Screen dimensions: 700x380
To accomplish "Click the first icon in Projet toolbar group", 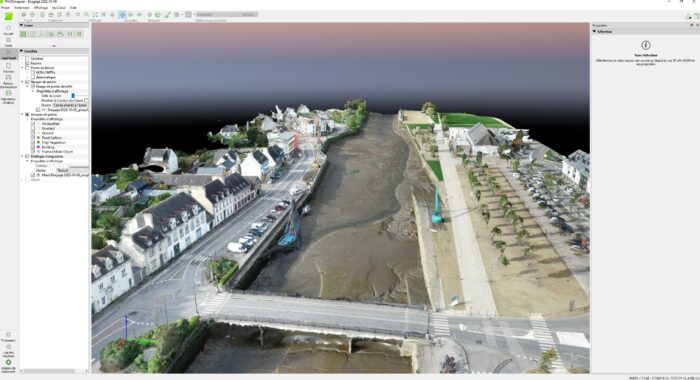I will click(23, 14).
